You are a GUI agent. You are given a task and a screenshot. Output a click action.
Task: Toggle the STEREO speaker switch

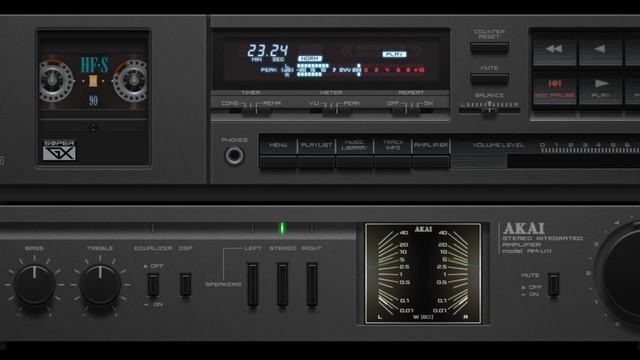282,284
